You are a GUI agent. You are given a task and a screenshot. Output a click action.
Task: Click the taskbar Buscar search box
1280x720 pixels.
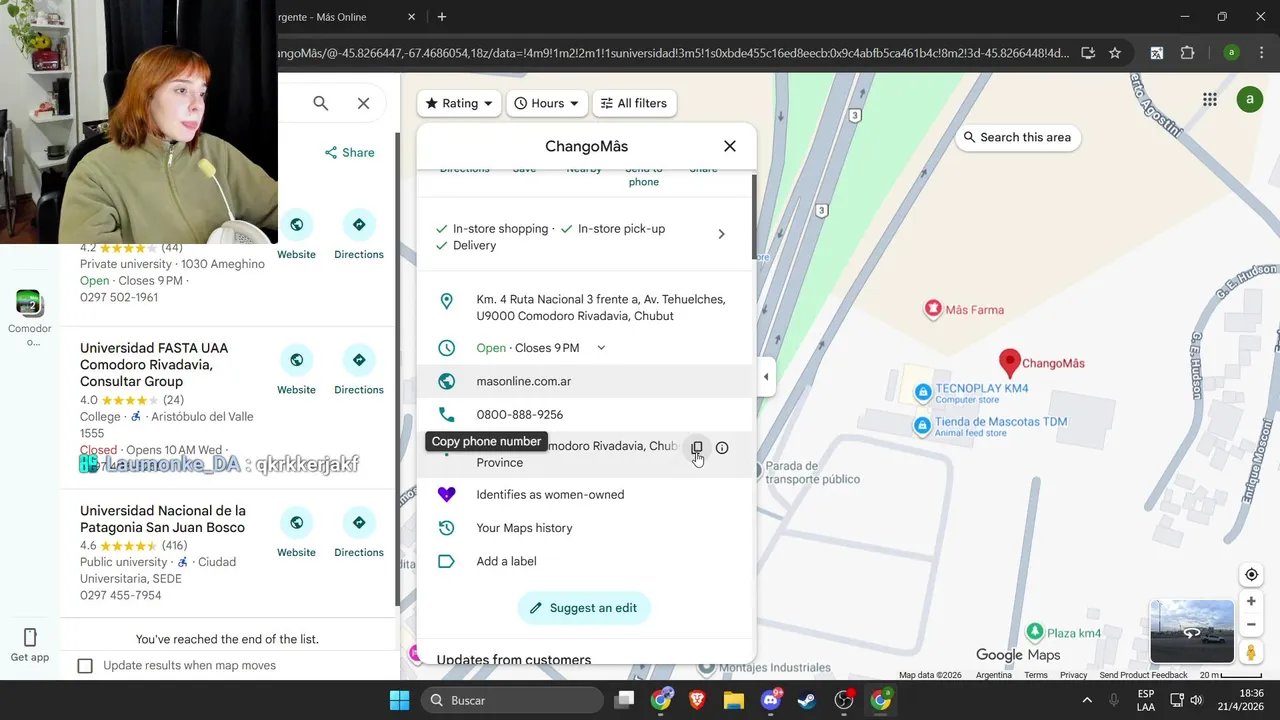click(x=512, y=700)
